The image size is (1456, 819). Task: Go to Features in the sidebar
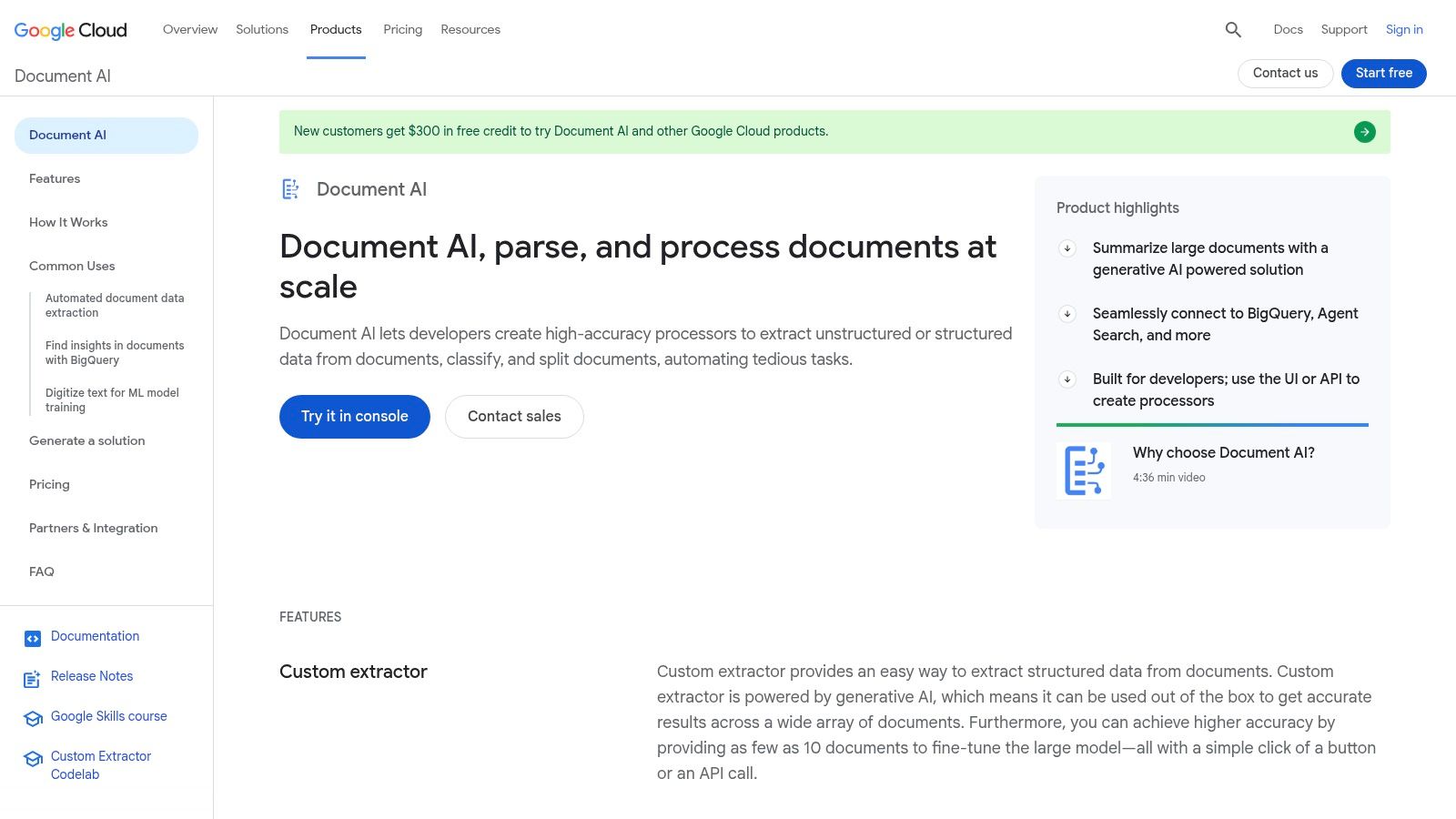[x=55, y=178]
